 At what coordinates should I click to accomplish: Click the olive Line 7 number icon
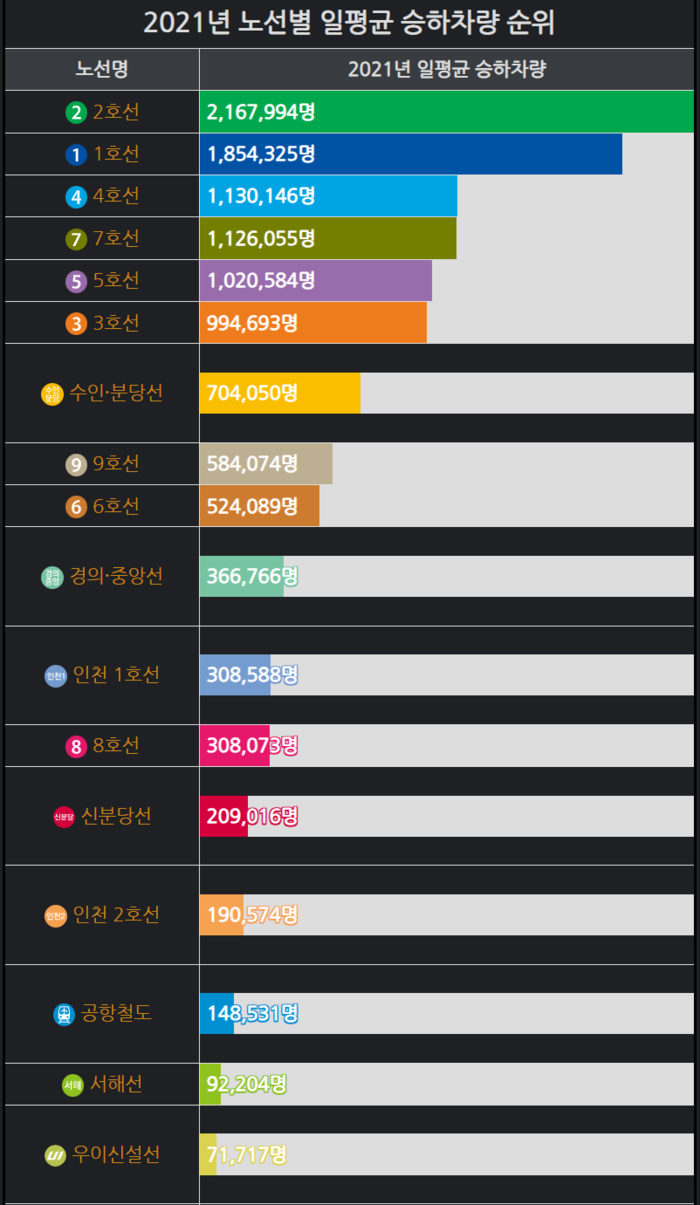76,239
